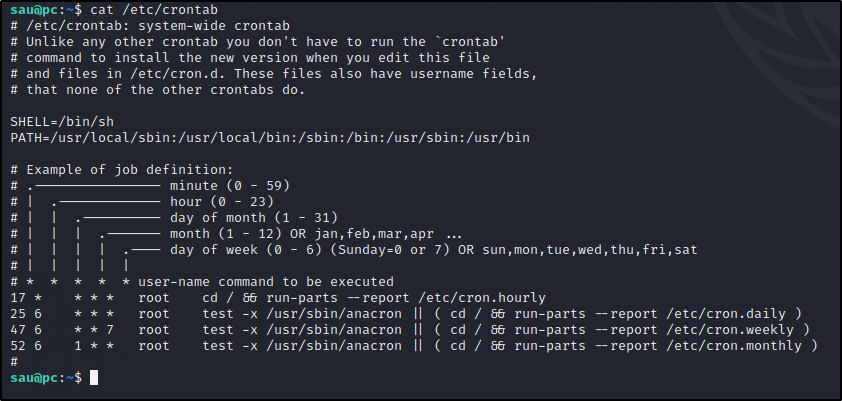Click the SHELL=/bin/sh line
842x401 pixels.
(62, 122)
